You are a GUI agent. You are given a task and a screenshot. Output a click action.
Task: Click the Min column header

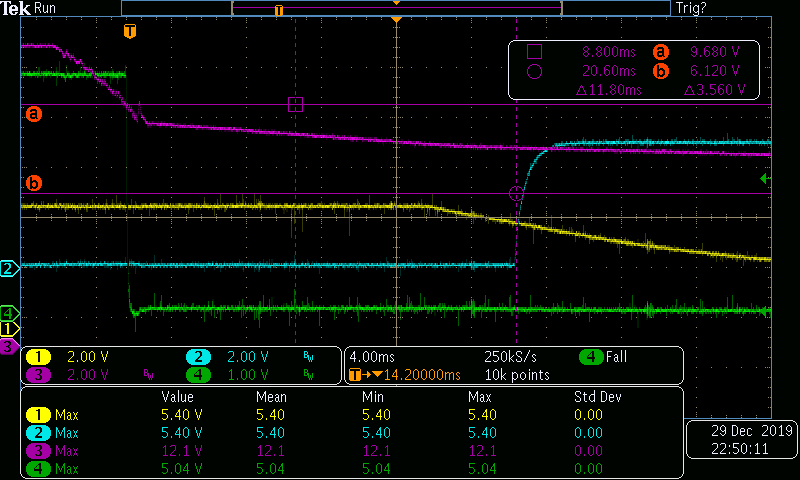pos(372,397)
